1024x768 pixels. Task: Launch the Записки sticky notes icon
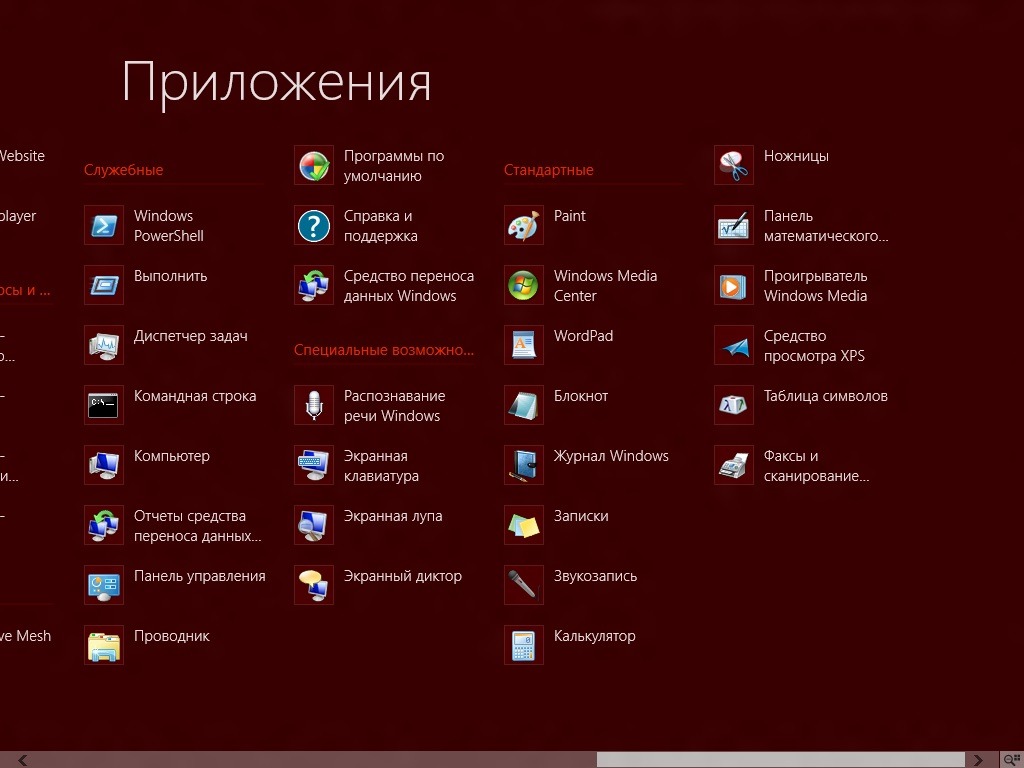[524, 526]
